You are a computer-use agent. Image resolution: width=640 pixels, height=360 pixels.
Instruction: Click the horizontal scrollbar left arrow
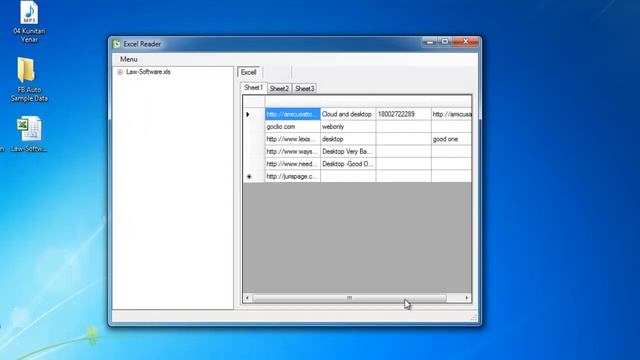[247, 298]
